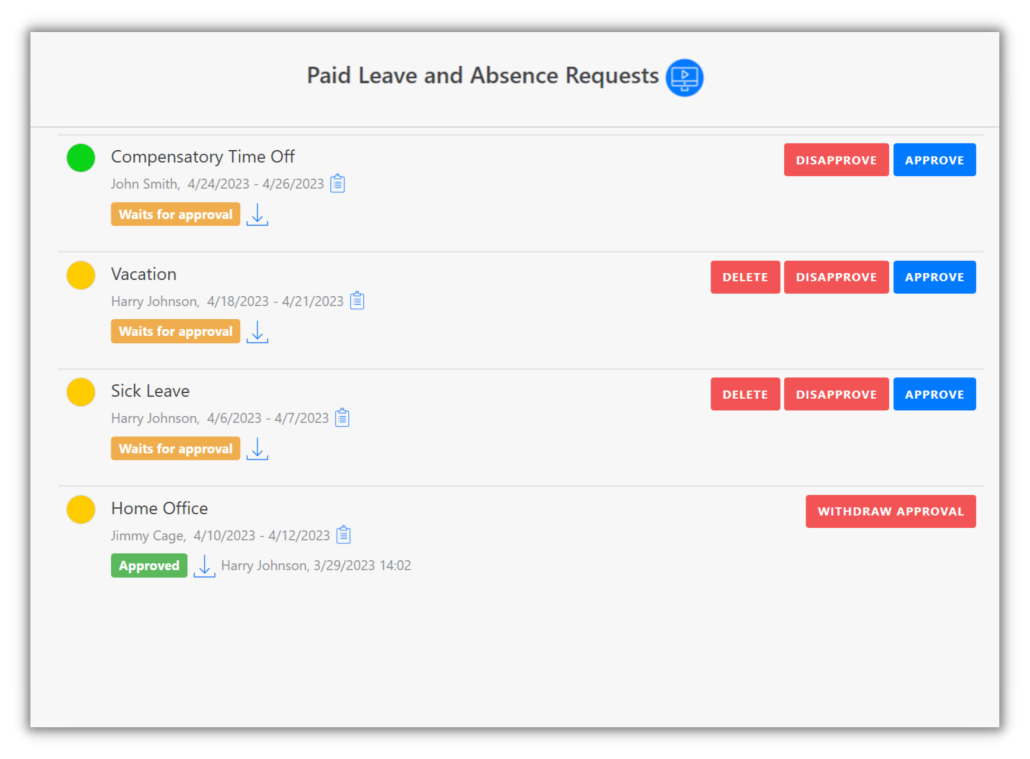The image size is (1030, 759).
Task: Click the Waits for approval badge on Sick Leave
Action: coord(175,448)
